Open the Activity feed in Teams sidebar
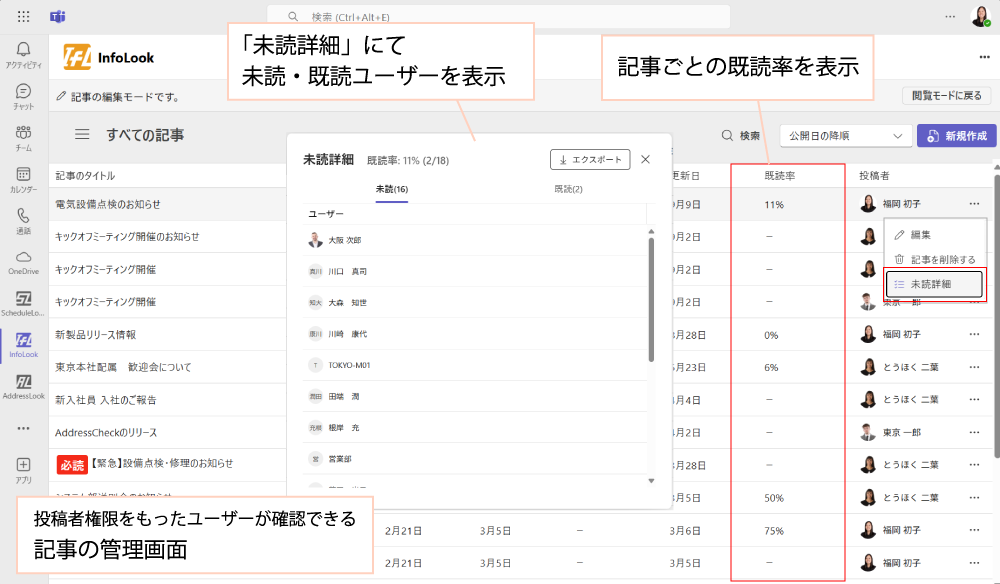 coord(23,54)
